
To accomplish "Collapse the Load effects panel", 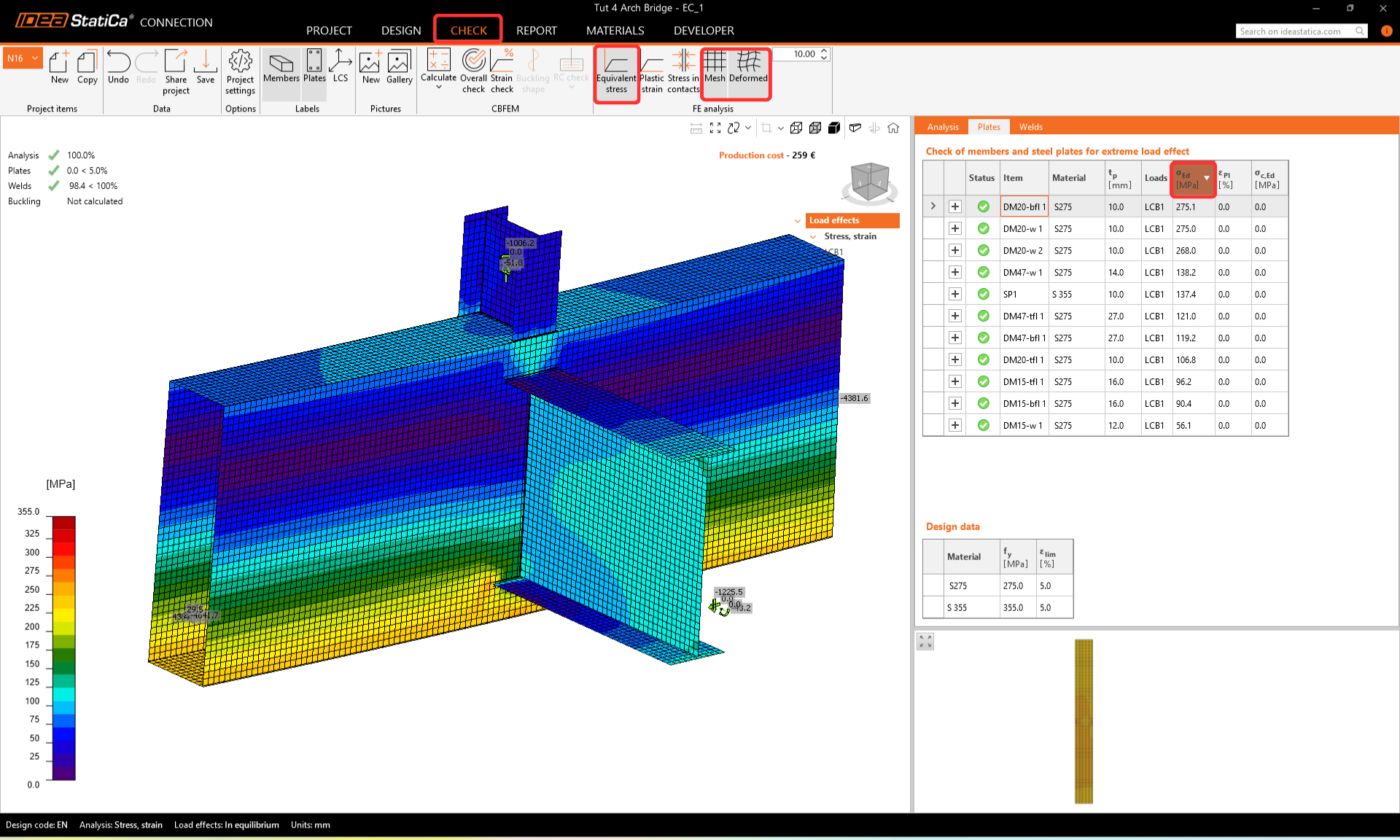I will [x=798, y=220].
